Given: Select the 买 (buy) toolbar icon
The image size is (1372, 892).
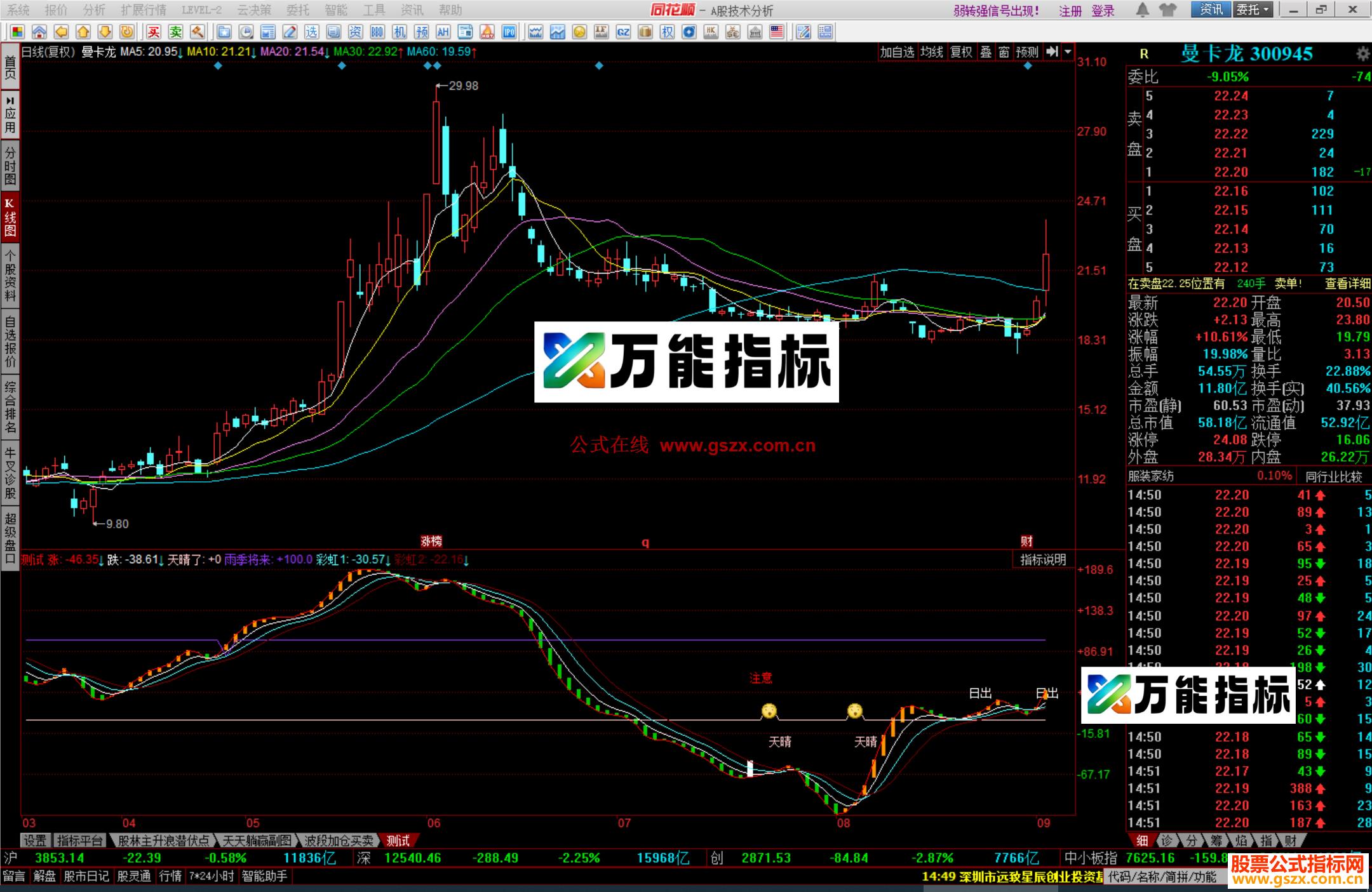Looking at the screenshot, I should tap(154, 32).
